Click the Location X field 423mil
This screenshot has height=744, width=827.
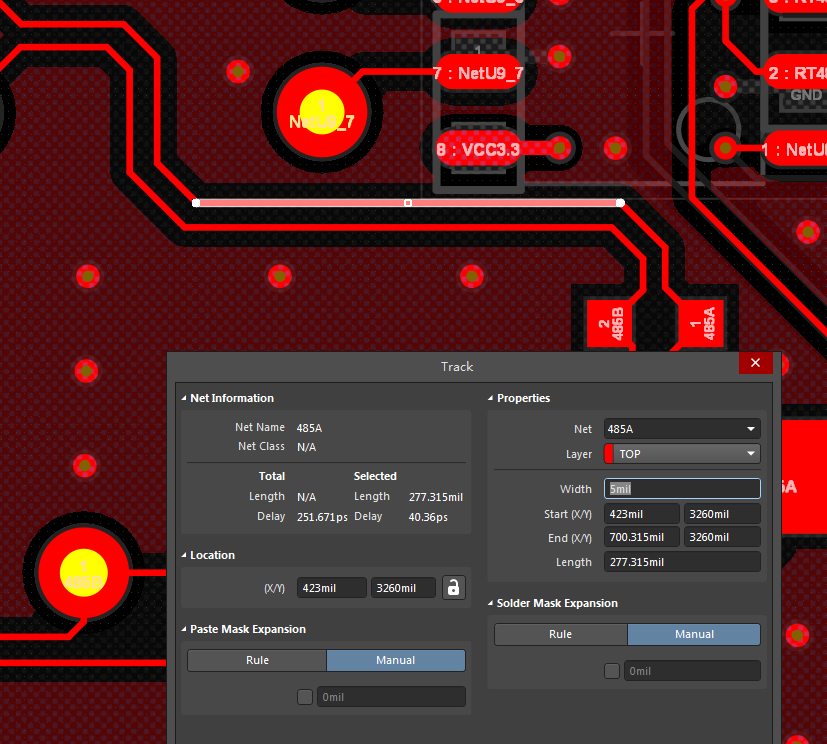coord(332,588)
